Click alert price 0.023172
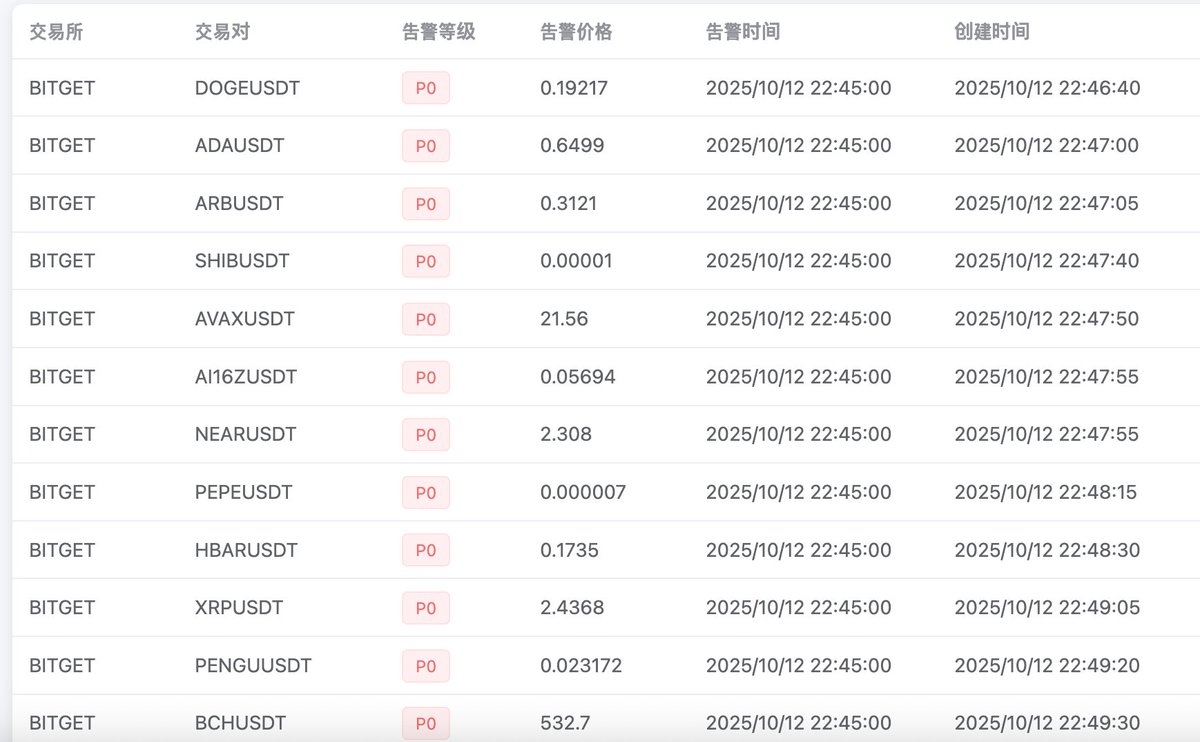The height and width of the screenshot is (742, 1200). (x=581, y=666)
